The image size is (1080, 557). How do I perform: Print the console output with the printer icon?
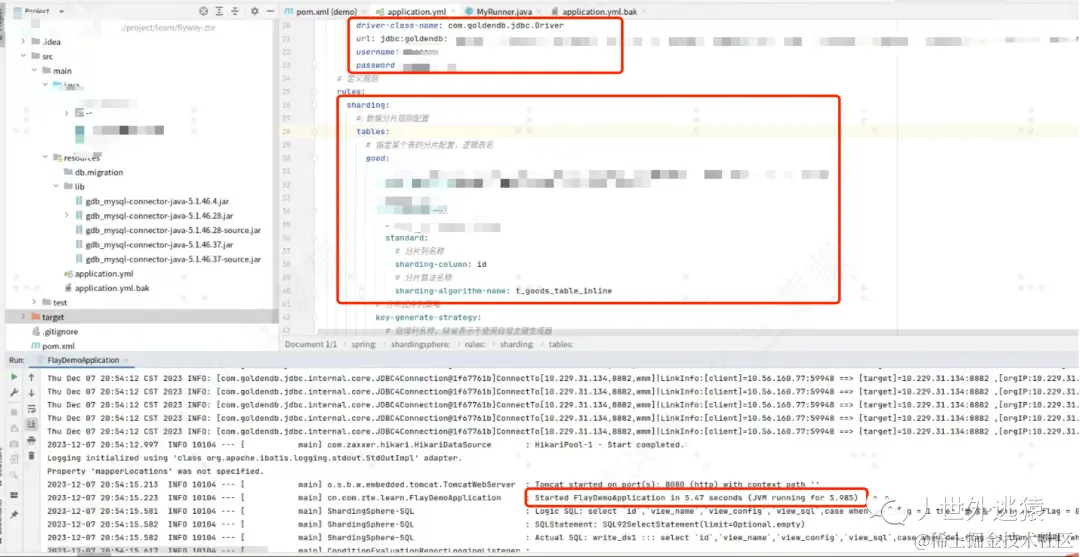(31, 440)
